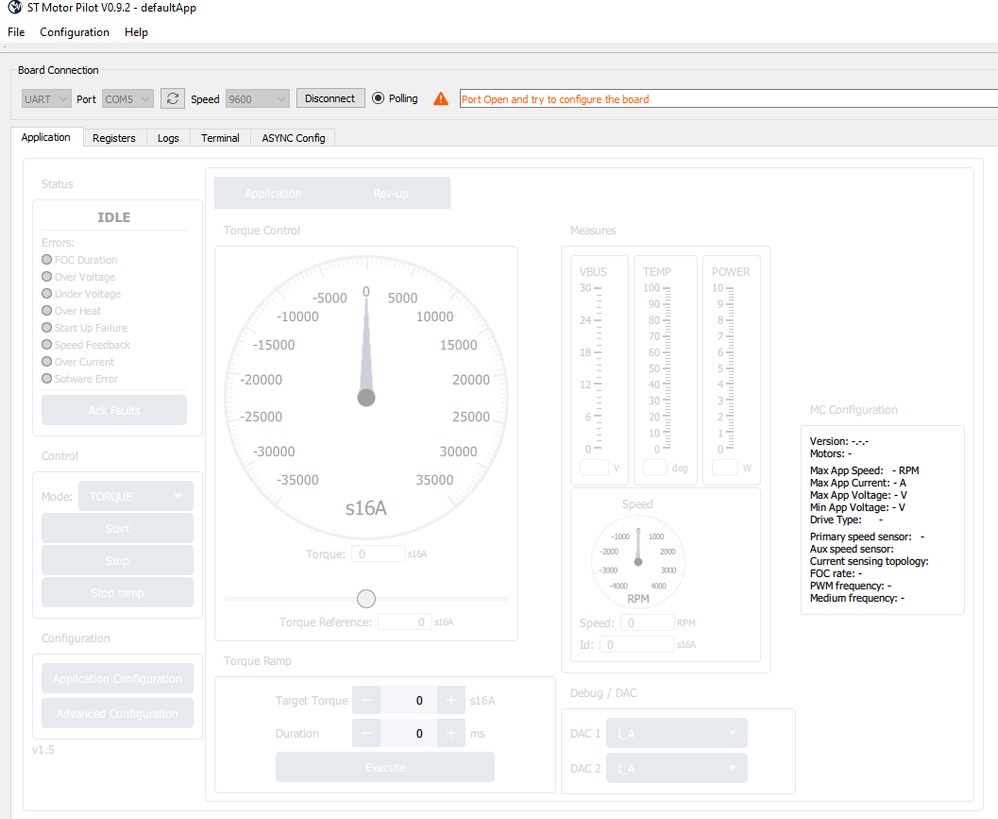Click the 'Current sensing topology' line
This screenshot has height=819, width=998.
pos(869,561)
